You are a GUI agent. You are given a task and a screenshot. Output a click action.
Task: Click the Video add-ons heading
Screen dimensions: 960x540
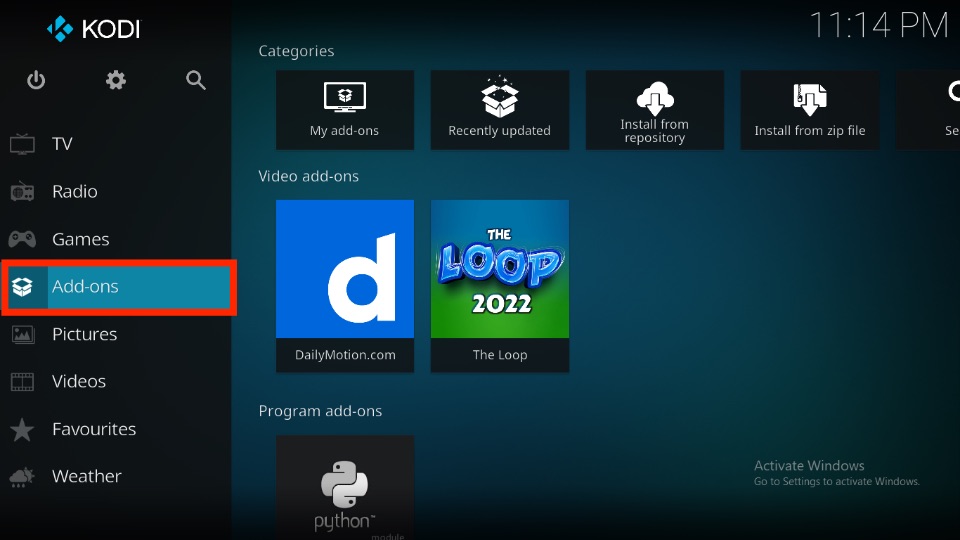(309, 176)
